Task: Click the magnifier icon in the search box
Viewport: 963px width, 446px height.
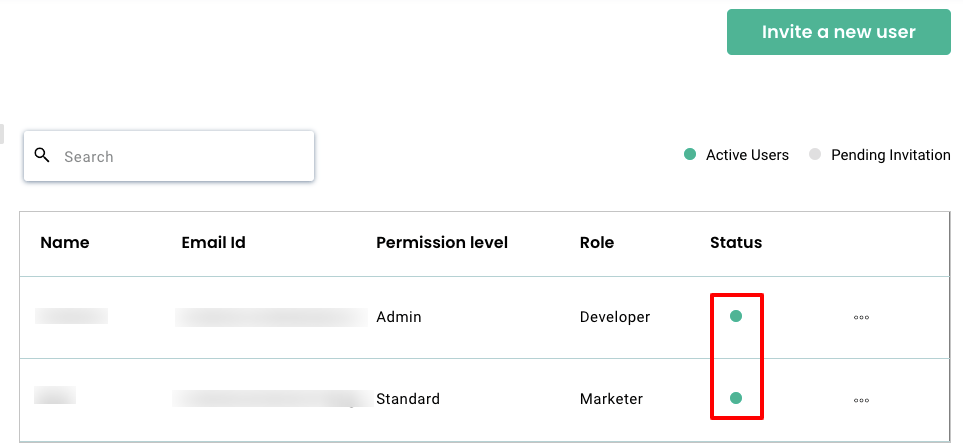Action: pyautogui.click(x=42, y=155)
